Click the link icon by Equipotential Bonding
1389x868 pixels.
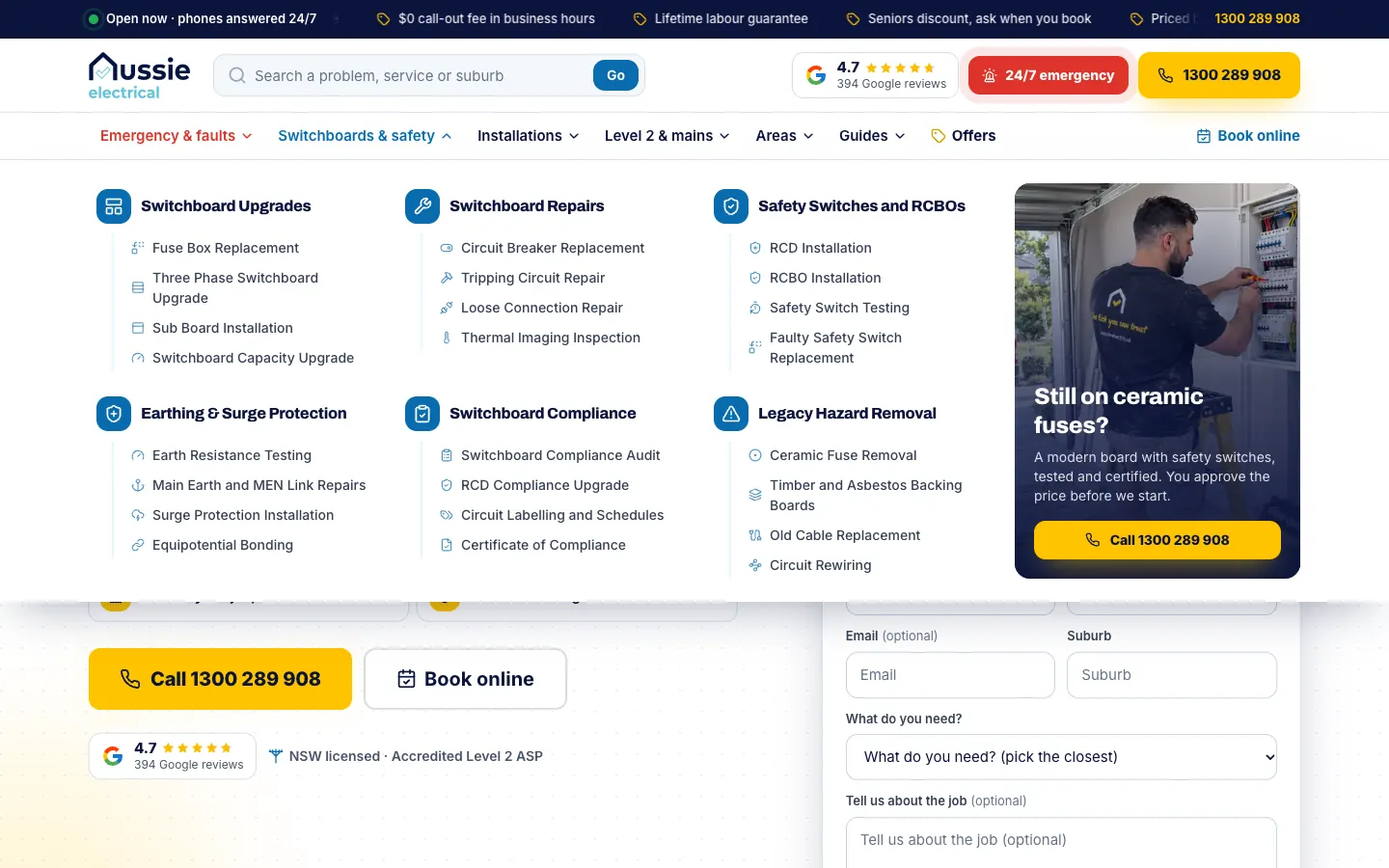138,545
